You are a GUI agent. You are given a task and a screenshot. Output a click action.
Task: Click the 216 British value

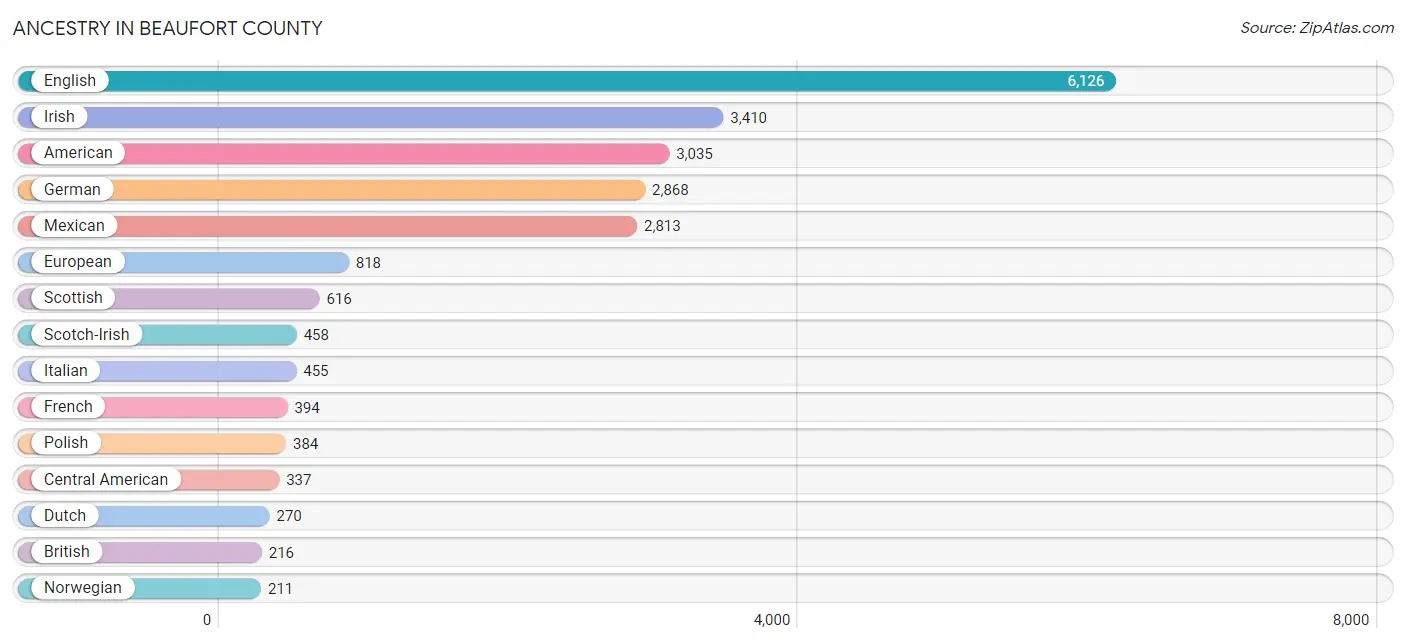pyautogui.click(x=281, y=553)
